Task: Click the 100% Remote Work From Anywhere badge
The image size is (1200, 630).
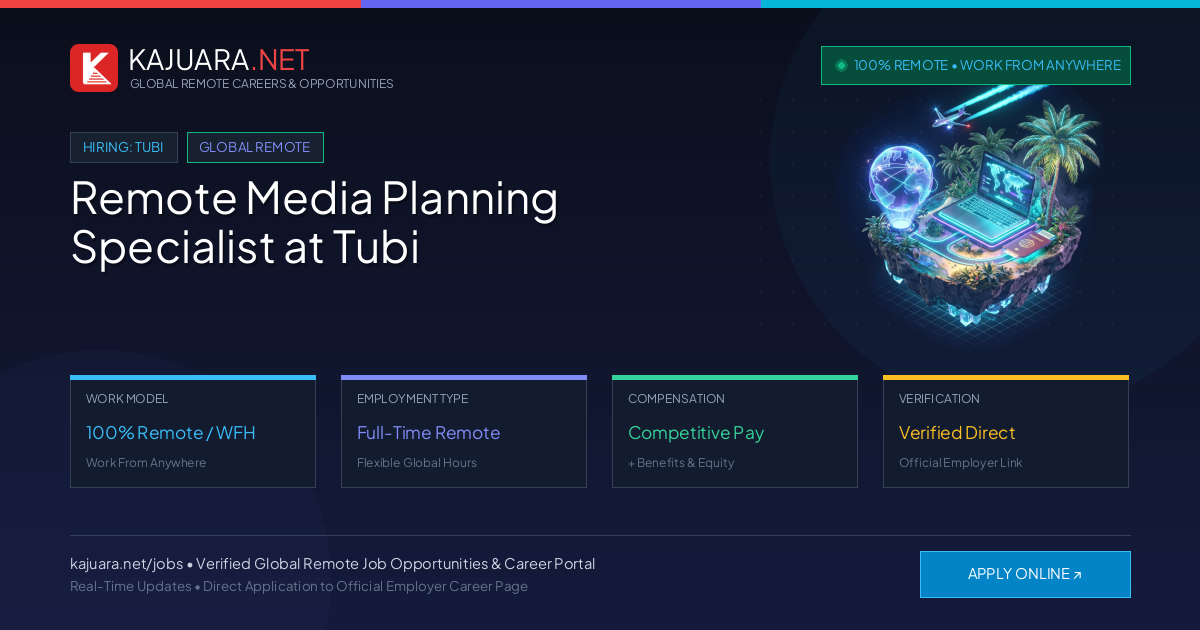Action: 976,65
